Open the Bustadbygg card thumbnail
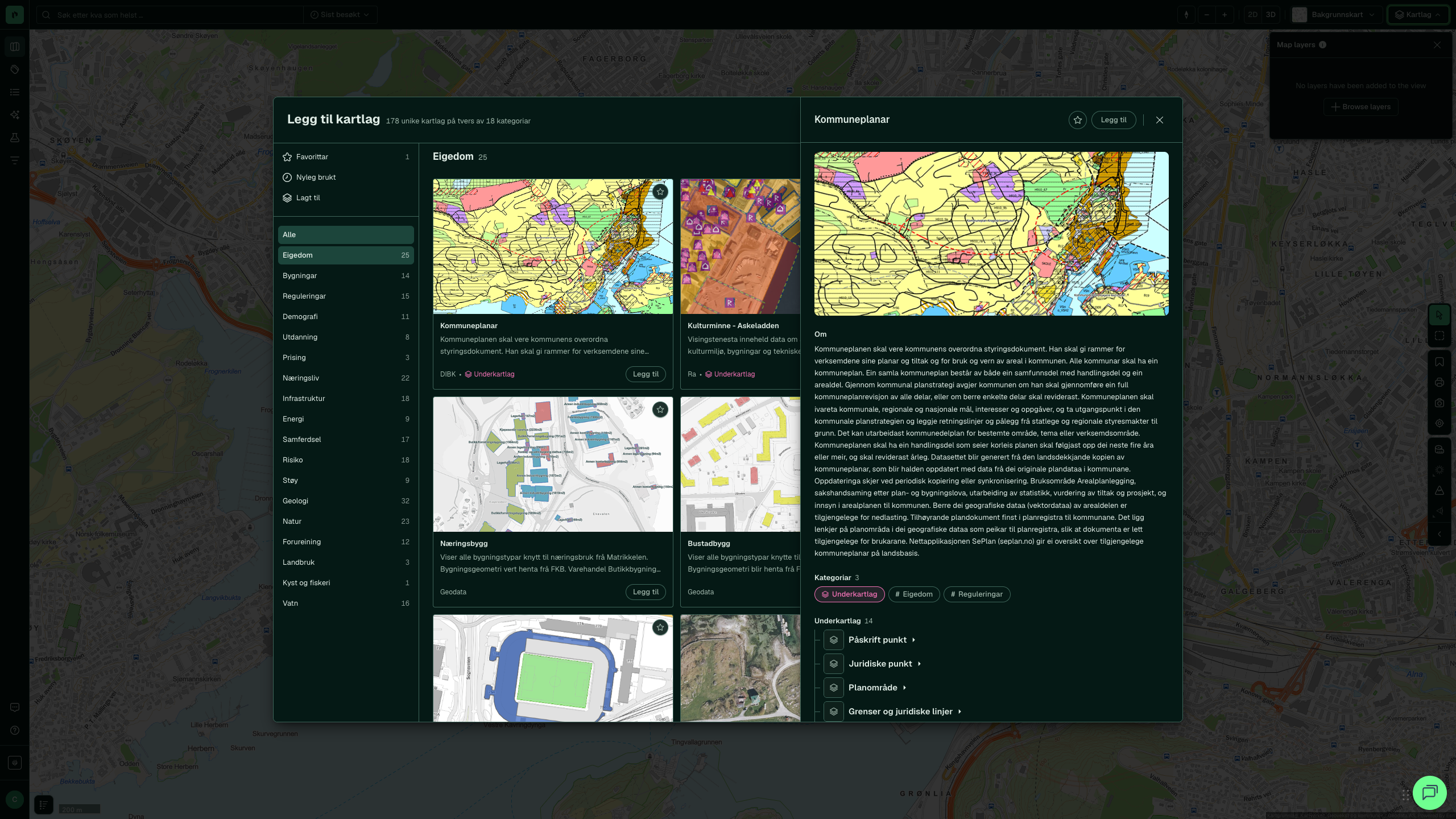Viewport: 1456px width, 819px height. 741,465
